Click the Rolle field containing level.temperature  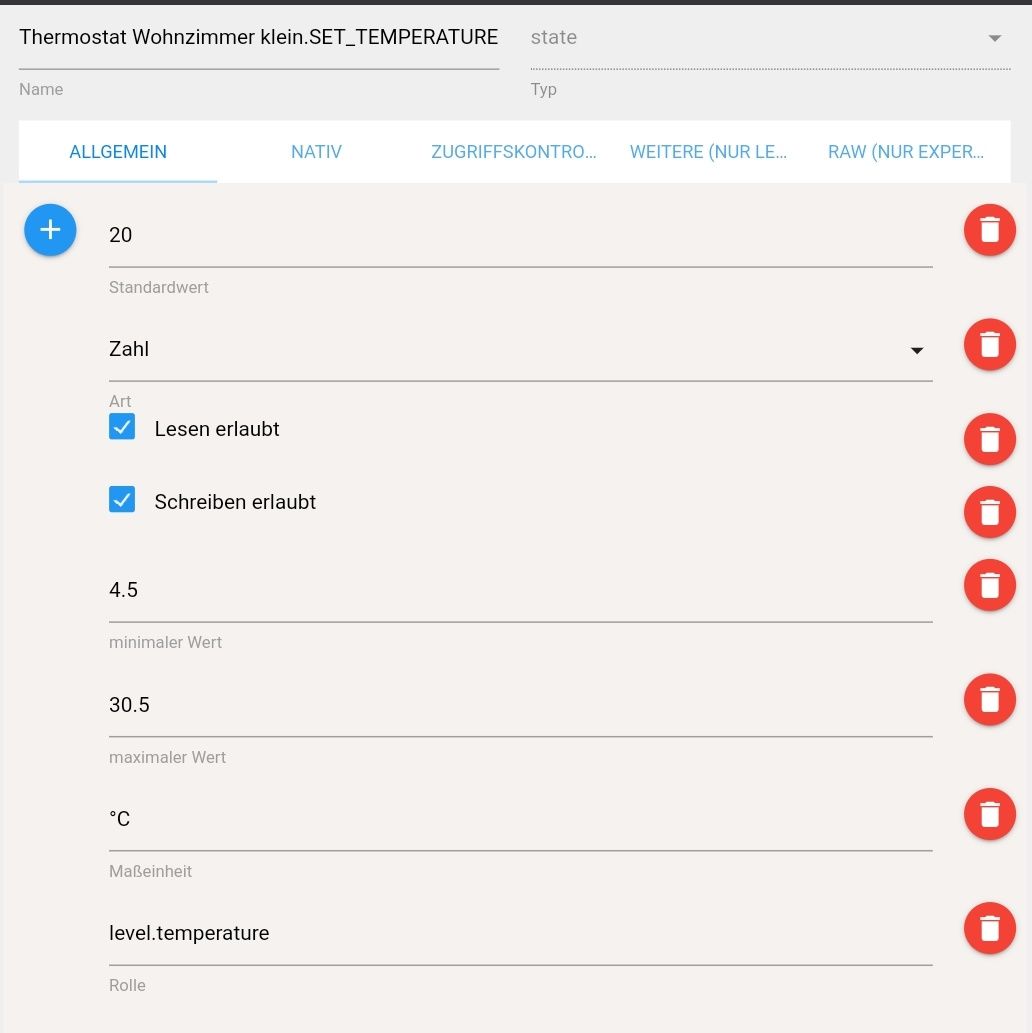click(521, 934)
